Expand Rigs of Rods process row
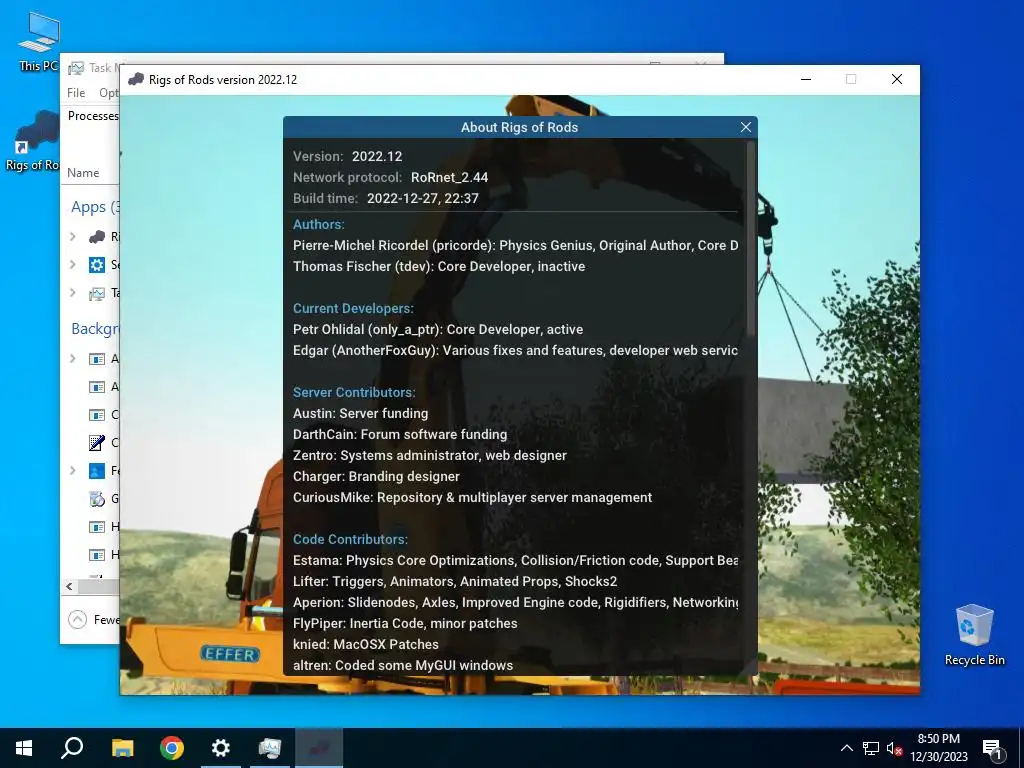Image resolution: width=1024 pixels, height=768 pixels. click(72, 236)
